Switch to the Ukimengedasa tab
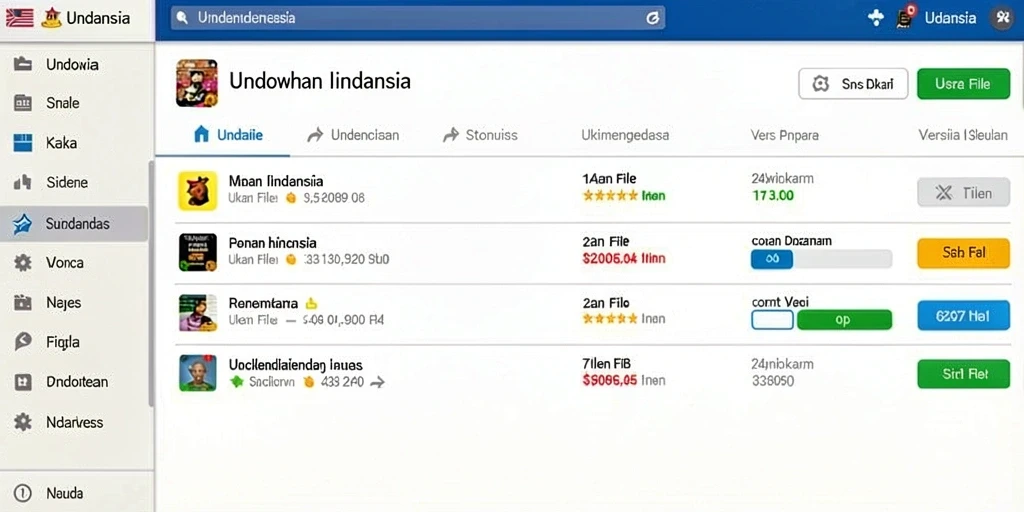Screen dimensions: 1024x512 coord(625,135)
